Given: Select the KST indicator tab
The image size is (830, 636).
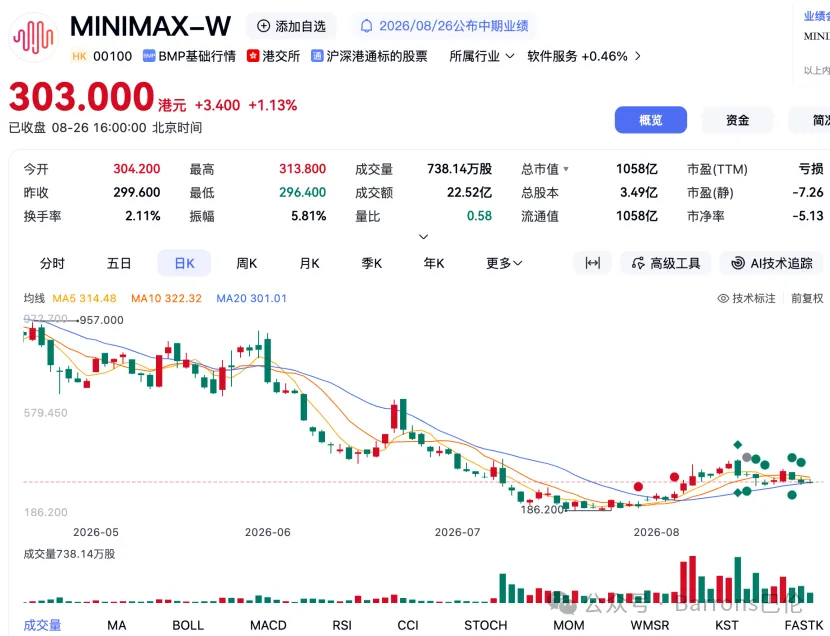Looking at the screenshot, I should point(727,625).
